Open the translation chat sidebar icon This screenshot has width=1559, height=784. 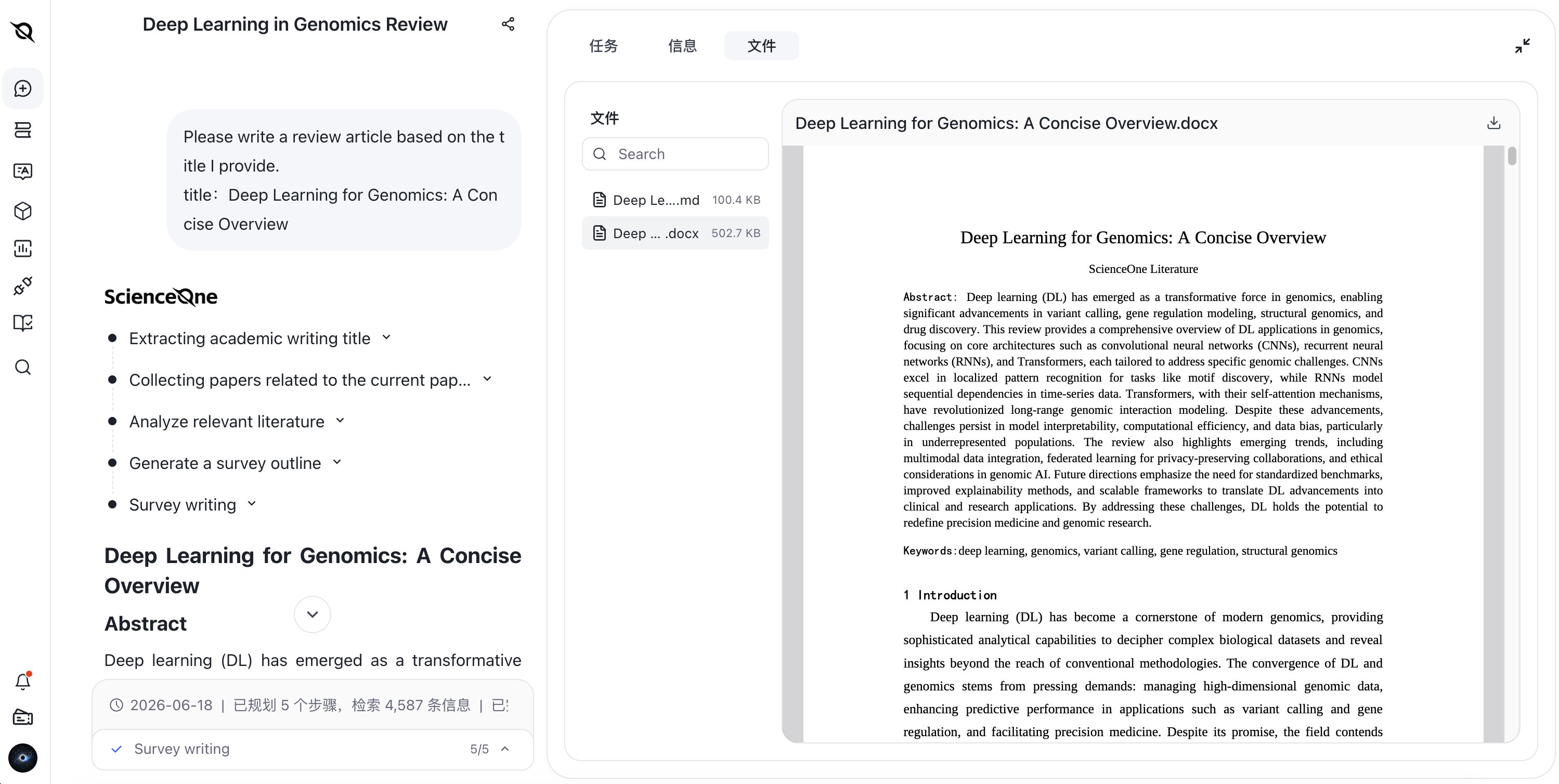tap(23, 171)
